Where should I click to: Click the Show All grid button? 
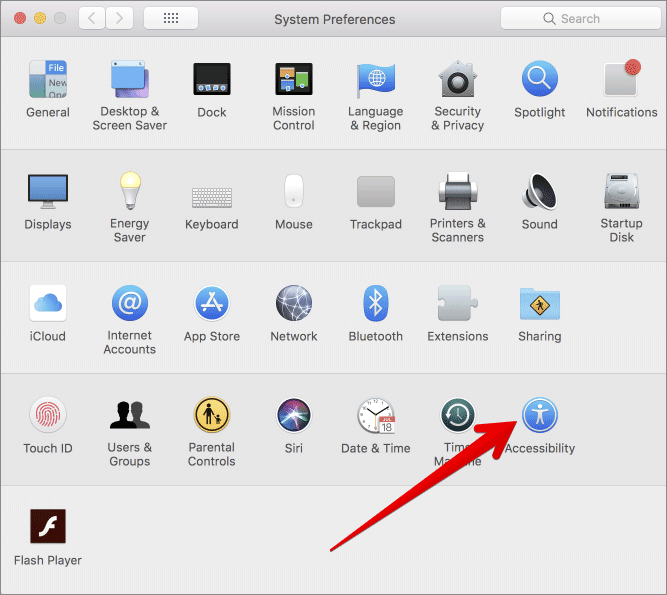(x=170, y=18)
